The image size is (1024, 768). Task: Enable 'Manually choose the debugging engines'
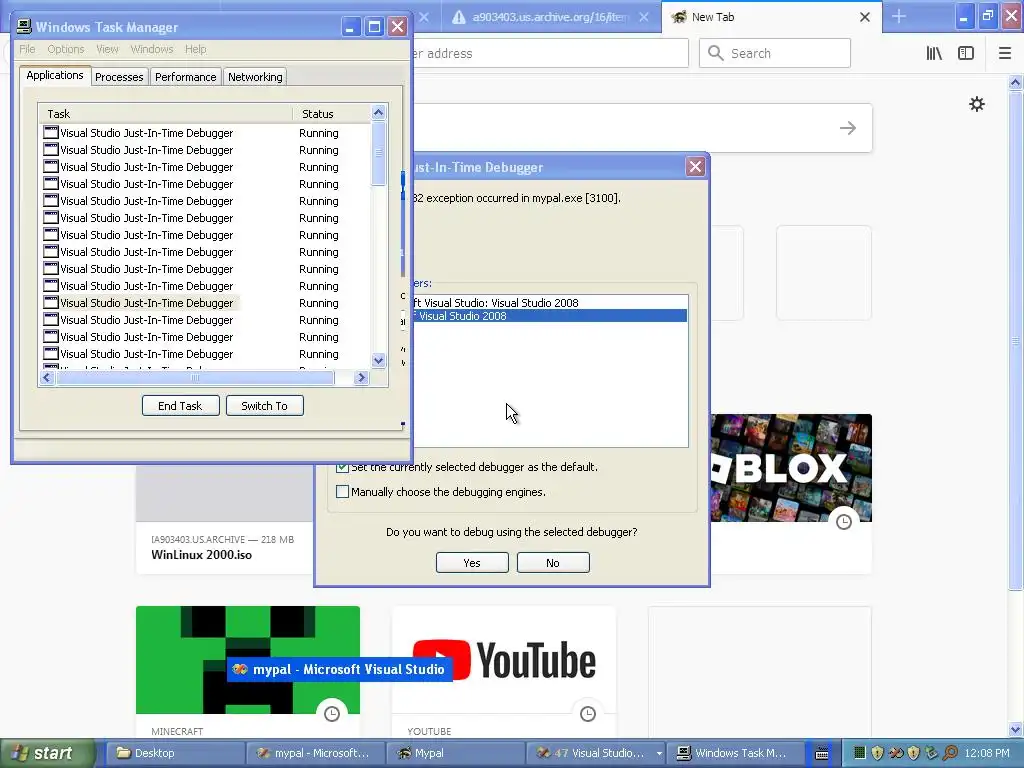342,492
